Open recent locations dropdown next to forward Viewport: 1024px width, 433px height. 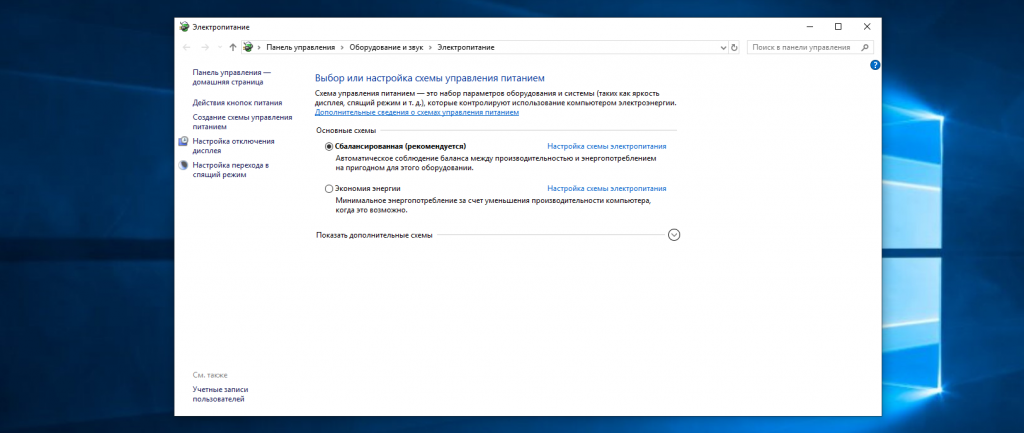(x=219, y=48)
